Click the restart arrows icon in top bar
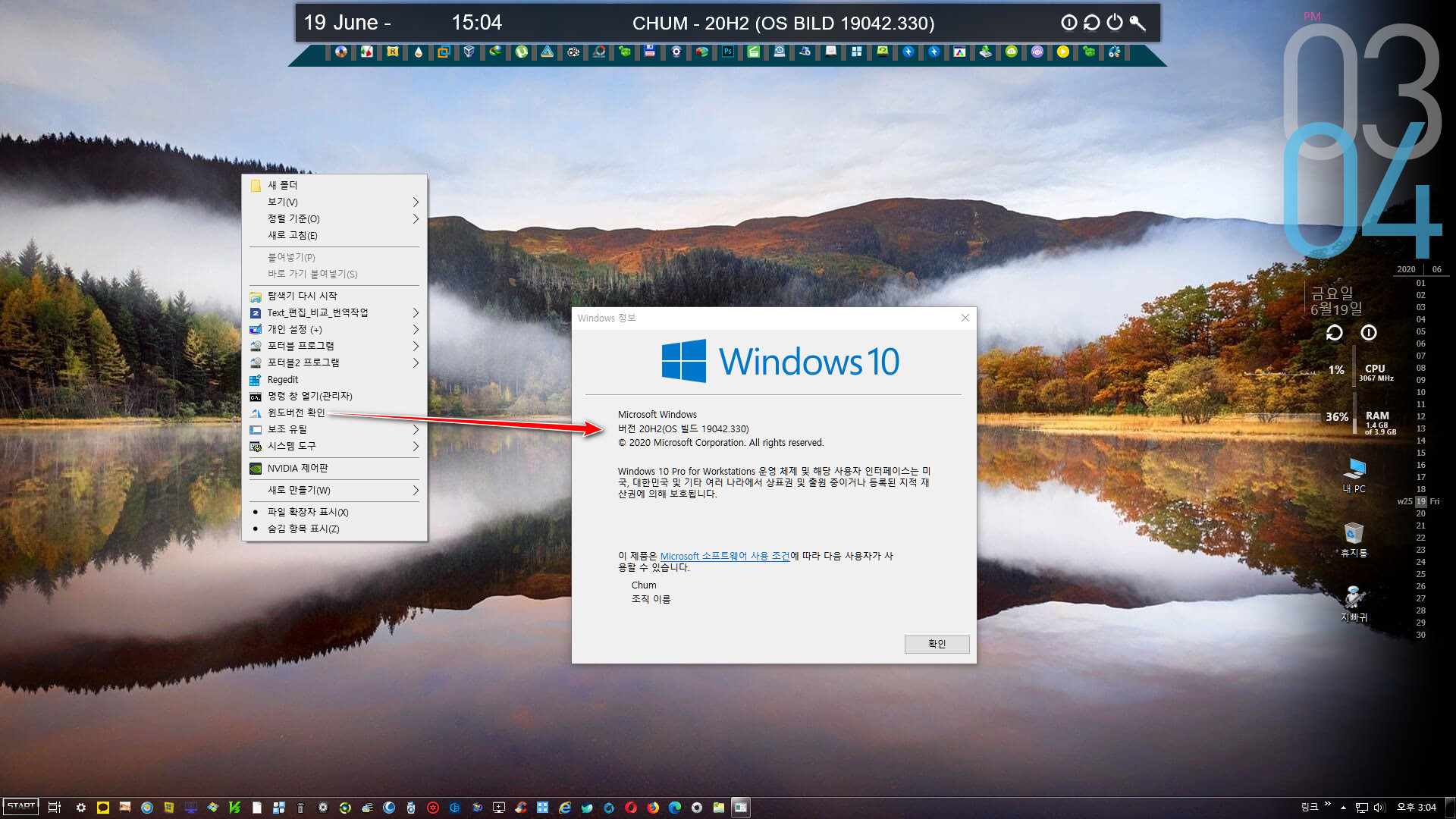1456x819 pixels. pos(1091,23)
